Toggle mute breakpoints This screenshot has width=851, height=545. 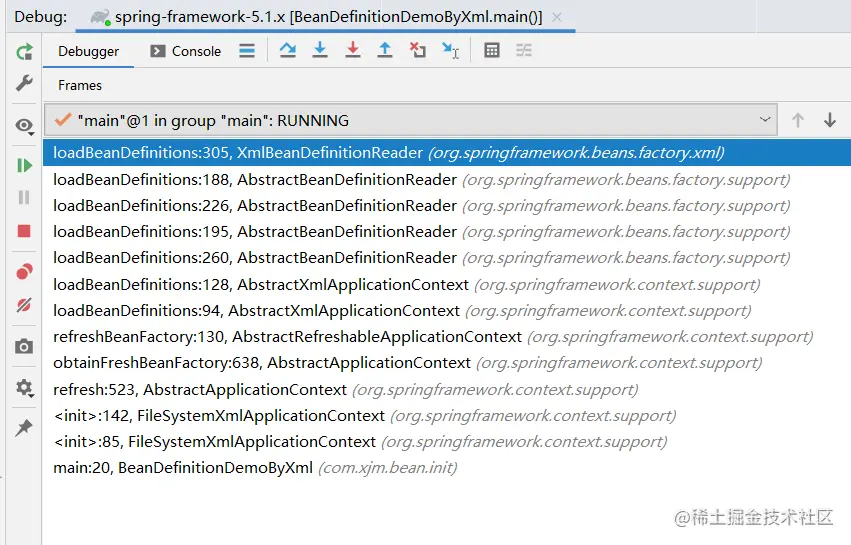[24, 306]
